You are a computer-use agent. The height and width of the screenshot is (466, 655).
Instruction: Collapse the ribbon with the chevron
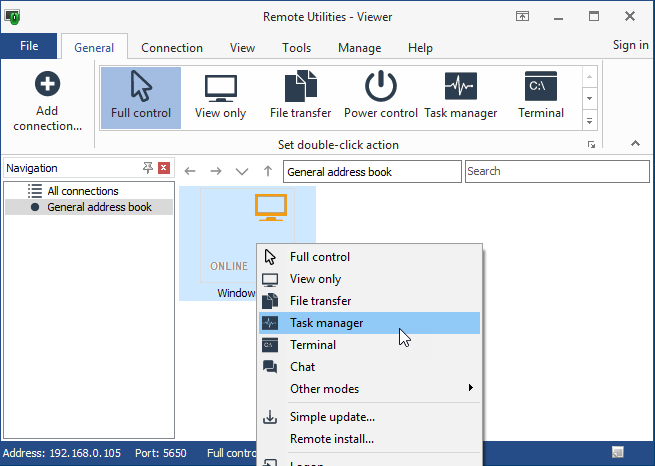click(635, 143)
